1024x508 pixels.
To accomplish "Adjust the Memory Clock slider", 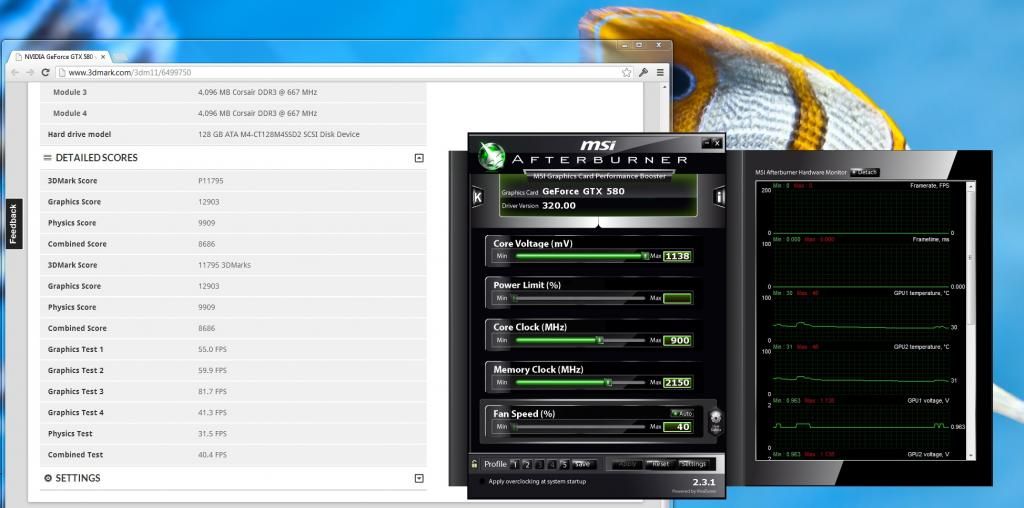I will (580, 383).
